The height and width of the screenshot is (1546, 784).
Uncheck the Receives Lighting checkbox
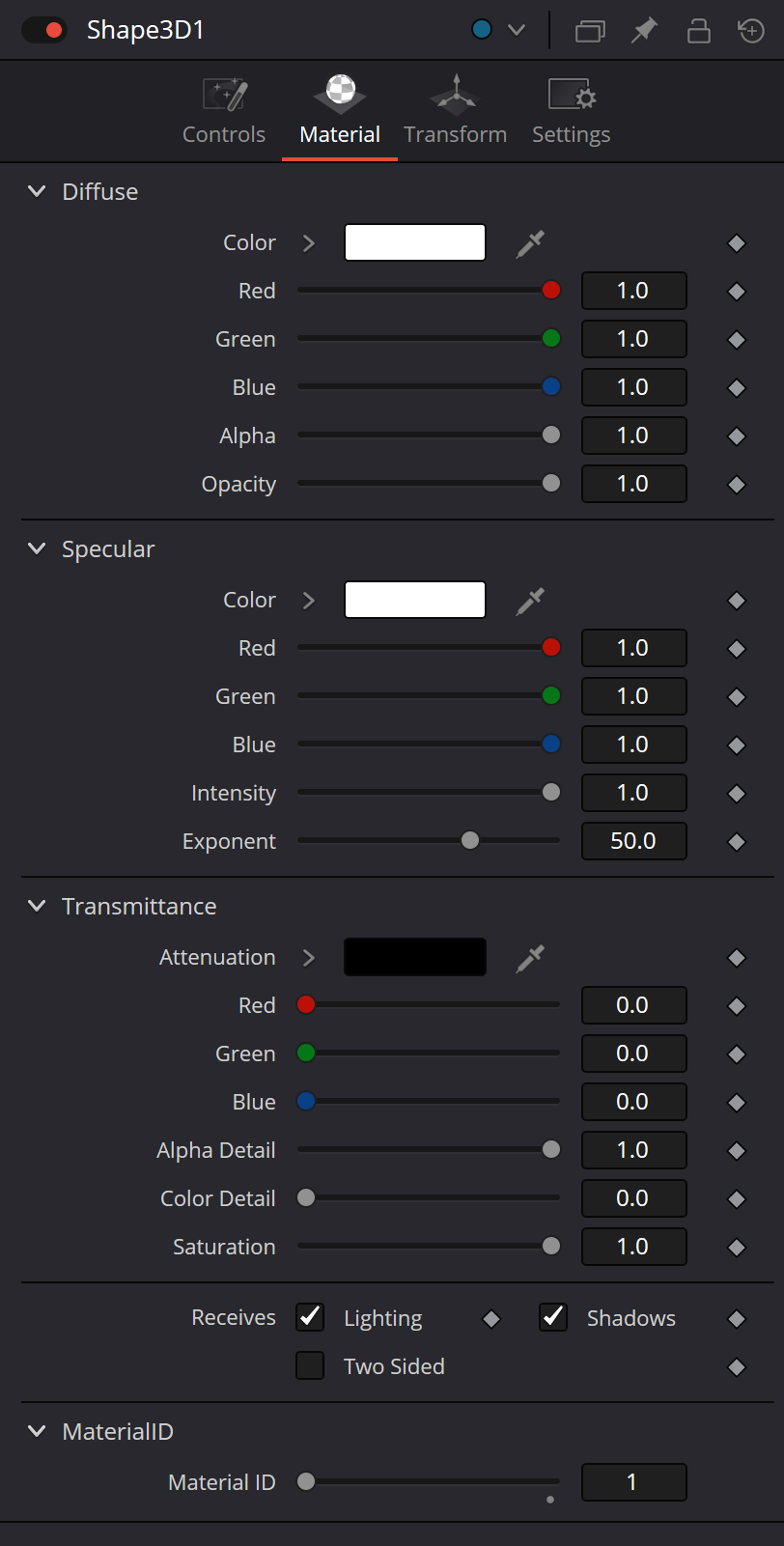310,1317
